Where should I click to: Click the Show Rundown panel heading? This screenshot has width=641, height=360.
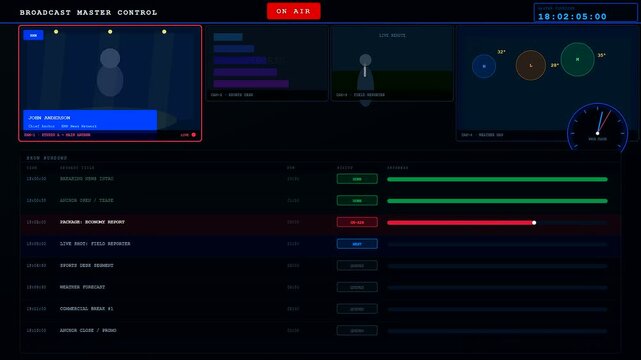click(x=47, y=158)
